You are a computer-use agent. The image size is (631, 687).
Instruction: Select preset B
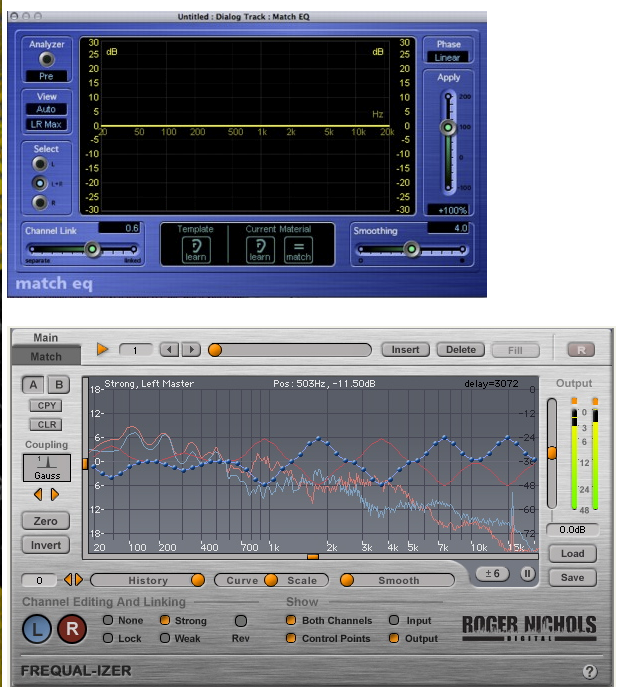59,385
